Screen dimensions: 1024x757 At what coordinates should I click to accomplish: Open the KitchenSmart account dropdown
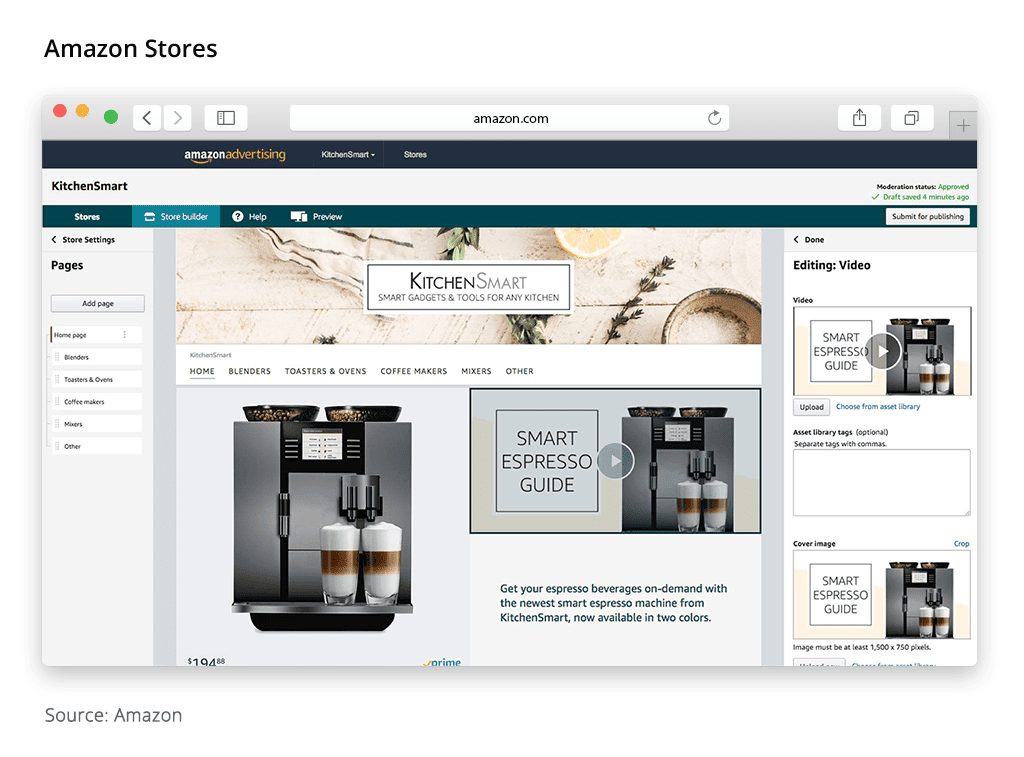click(348, 155)
